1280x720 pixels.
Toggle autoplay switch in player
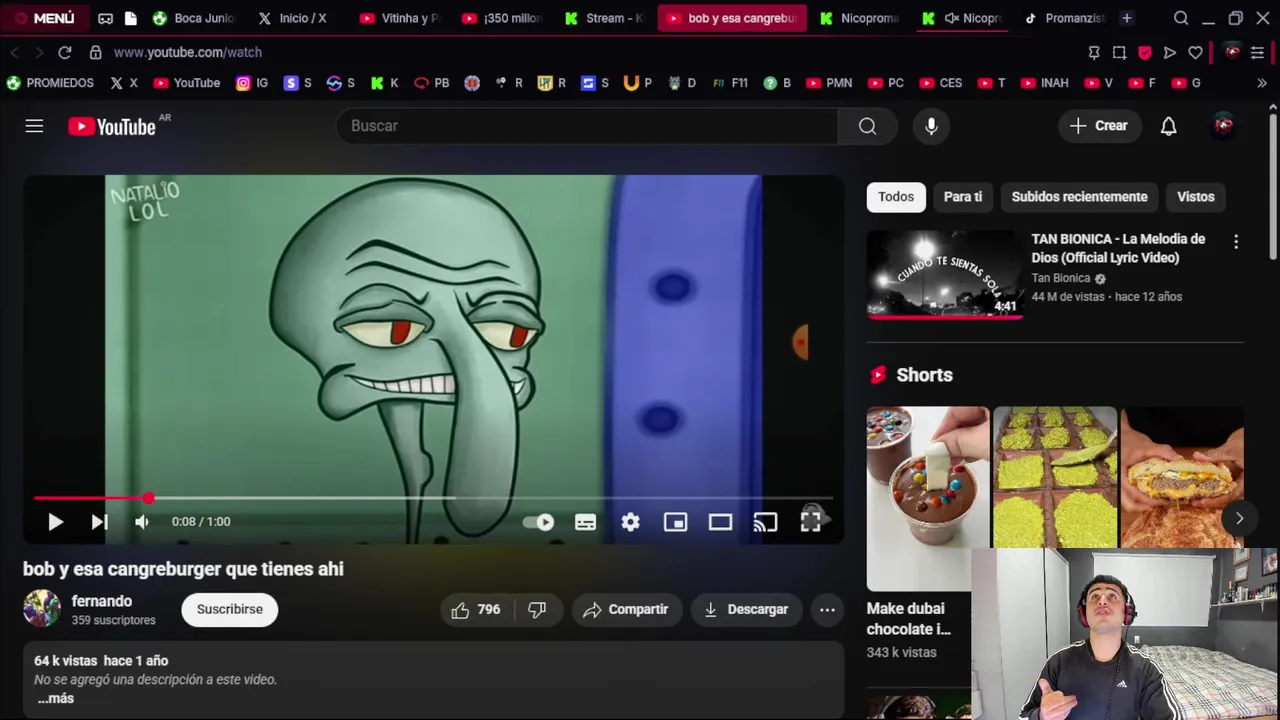click(x=539, y=522)
